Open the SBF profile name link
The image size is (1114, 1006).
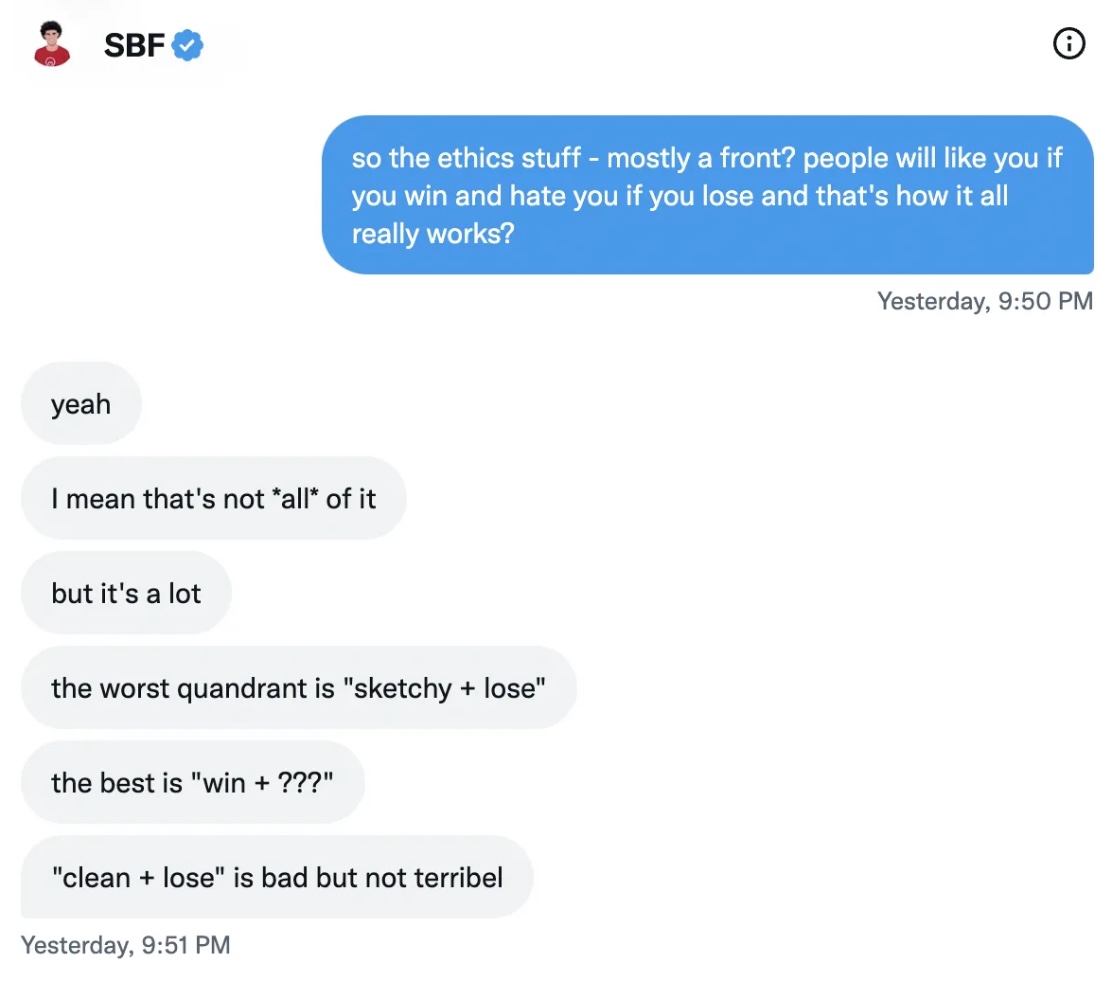[134, 45]
